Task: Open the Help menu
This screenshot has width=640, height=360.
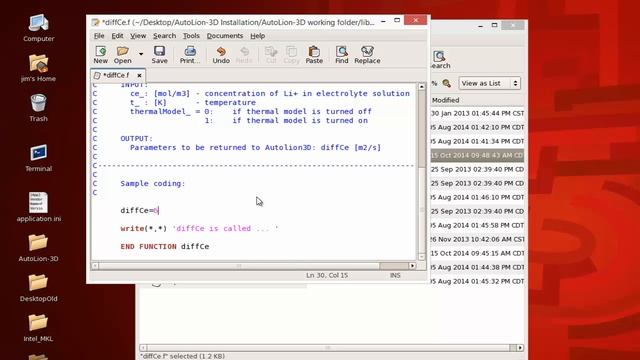Action: click(x=258, y=36)
